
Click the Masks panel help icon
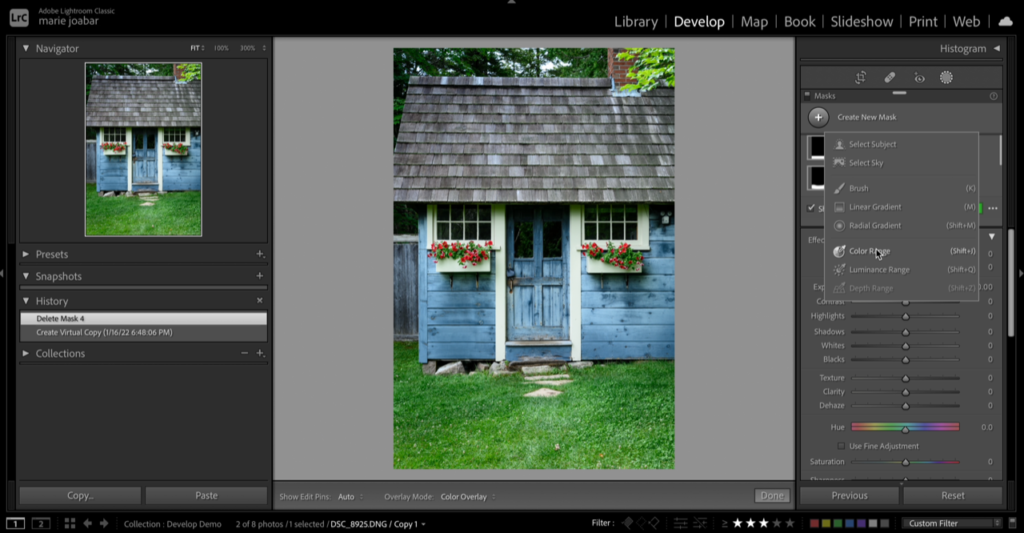(993, 96)
